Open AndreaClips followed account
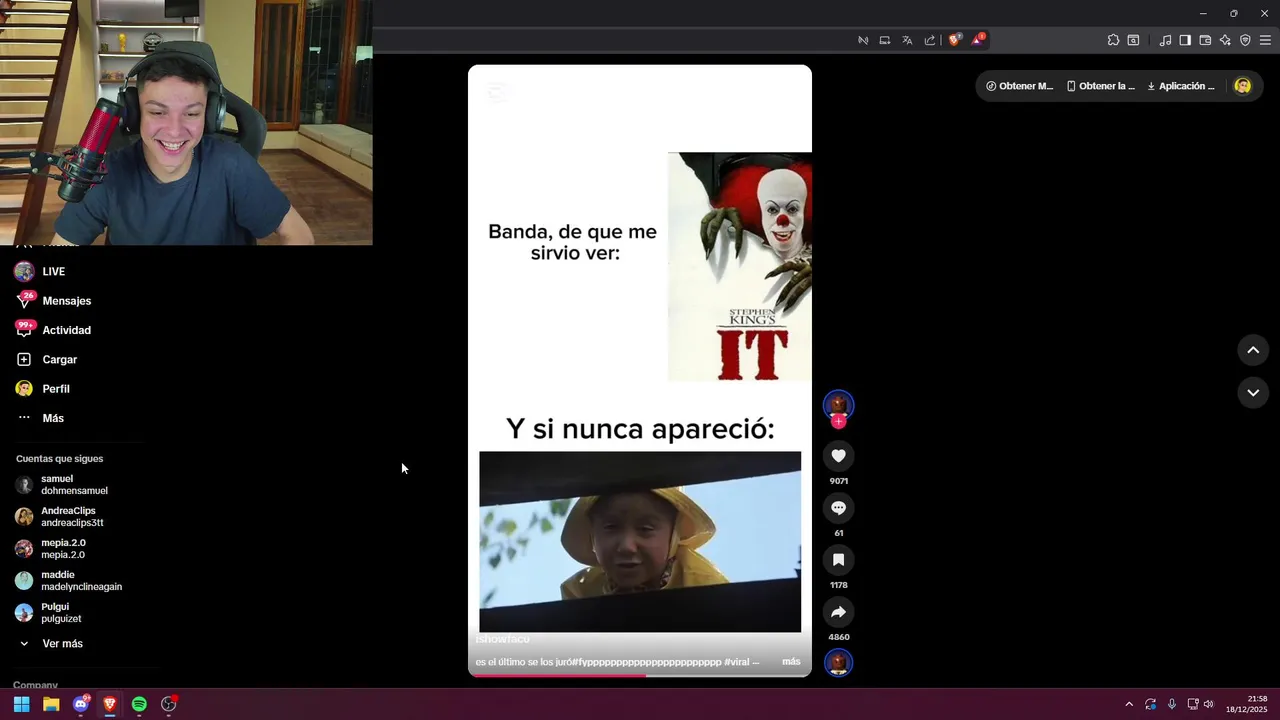This screenshot has height=720, width=1280. 60,517
